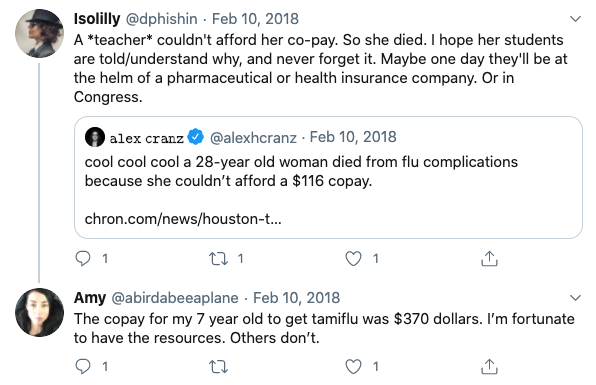Open chron.com/news/houston-t... link
596x385 pixels.
pyautogui.click(x=183, y=219)
